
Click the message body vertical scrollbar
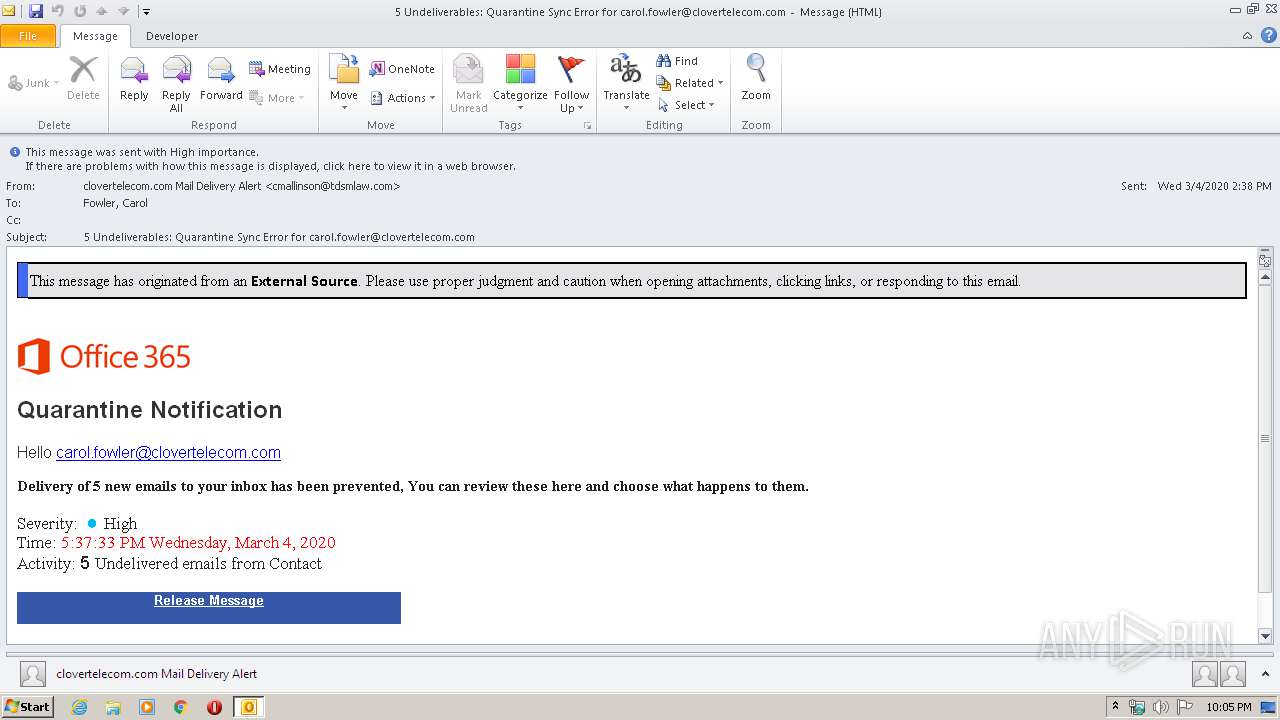point(1265,438)
